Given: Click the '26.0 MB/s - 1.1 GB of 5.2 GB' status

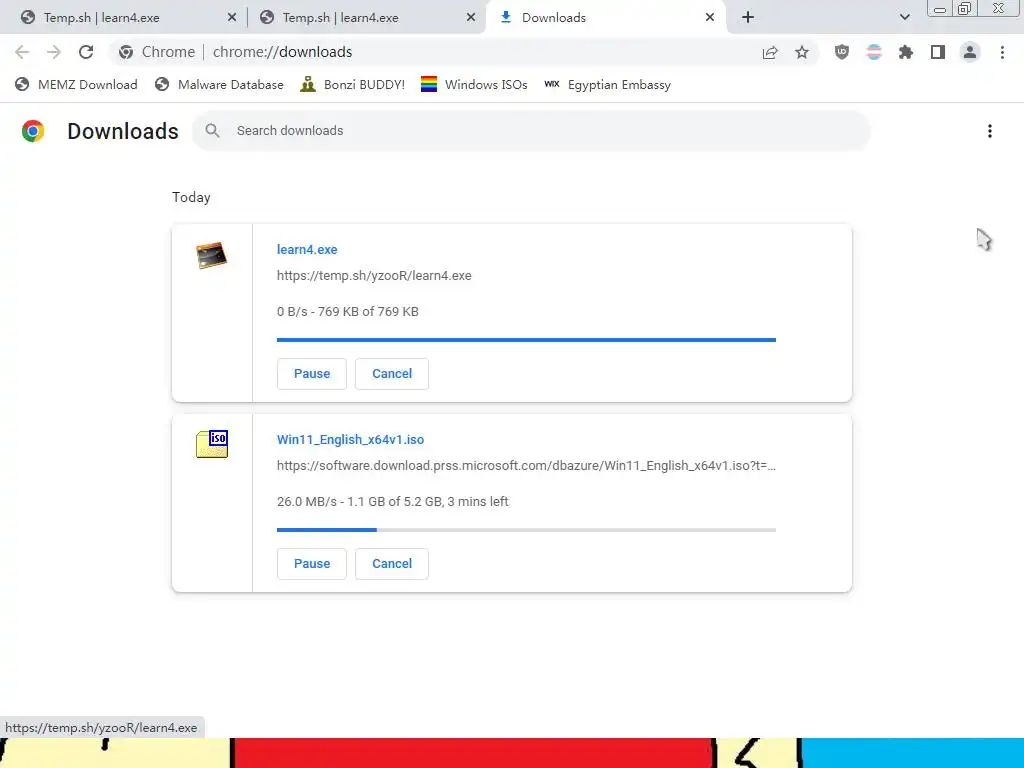Looking at the screenshot, I should (x=392, y=502).
